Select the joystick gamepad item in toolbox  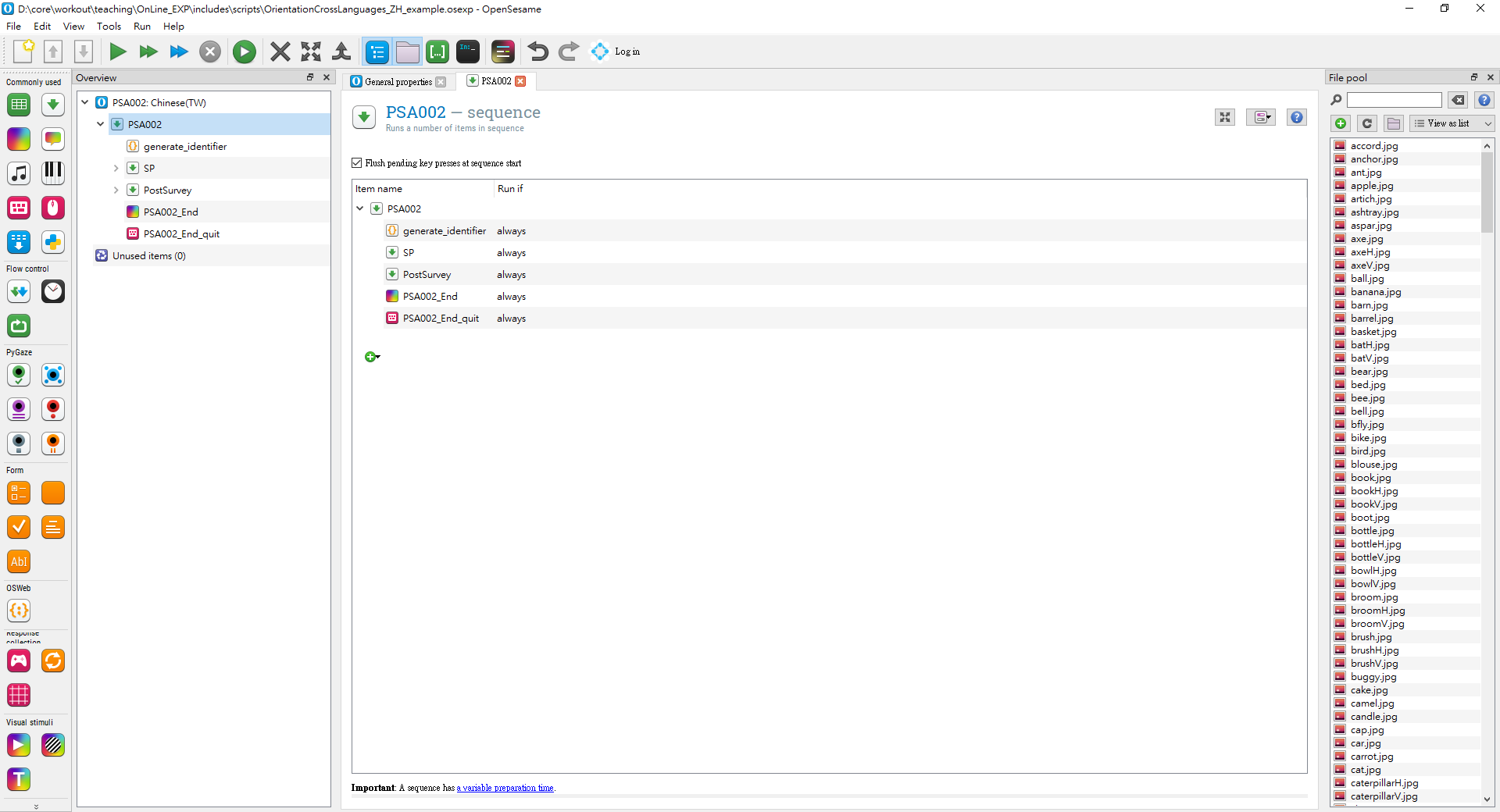19,661
